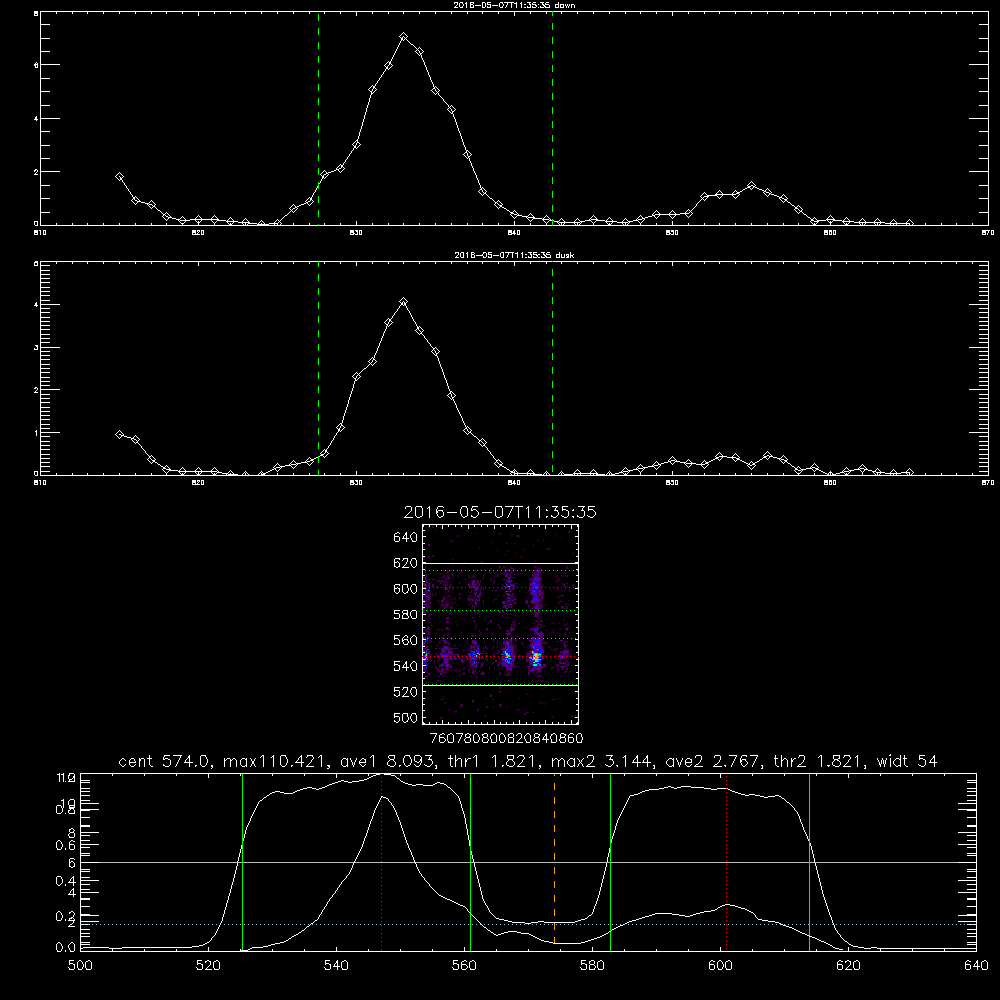1000x1000 pixels.
Task: Click the '600' label on bottom plot x-axis
Action: click(x=721, y=966)
